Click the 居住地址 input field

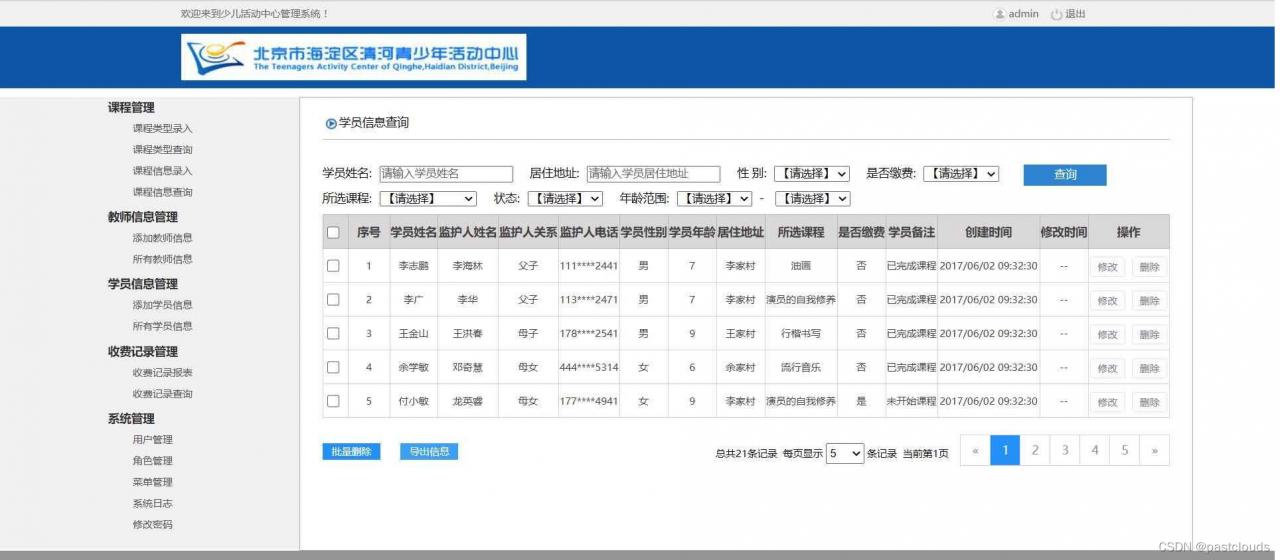(653, 174)
